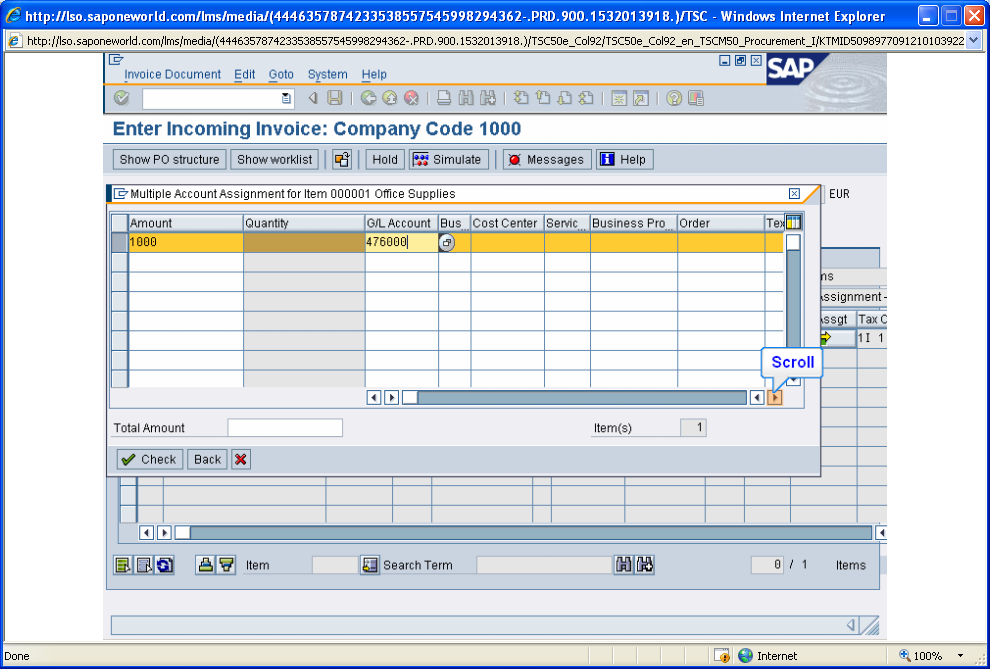Click the dialog horizontal scrollbar track

581,398
